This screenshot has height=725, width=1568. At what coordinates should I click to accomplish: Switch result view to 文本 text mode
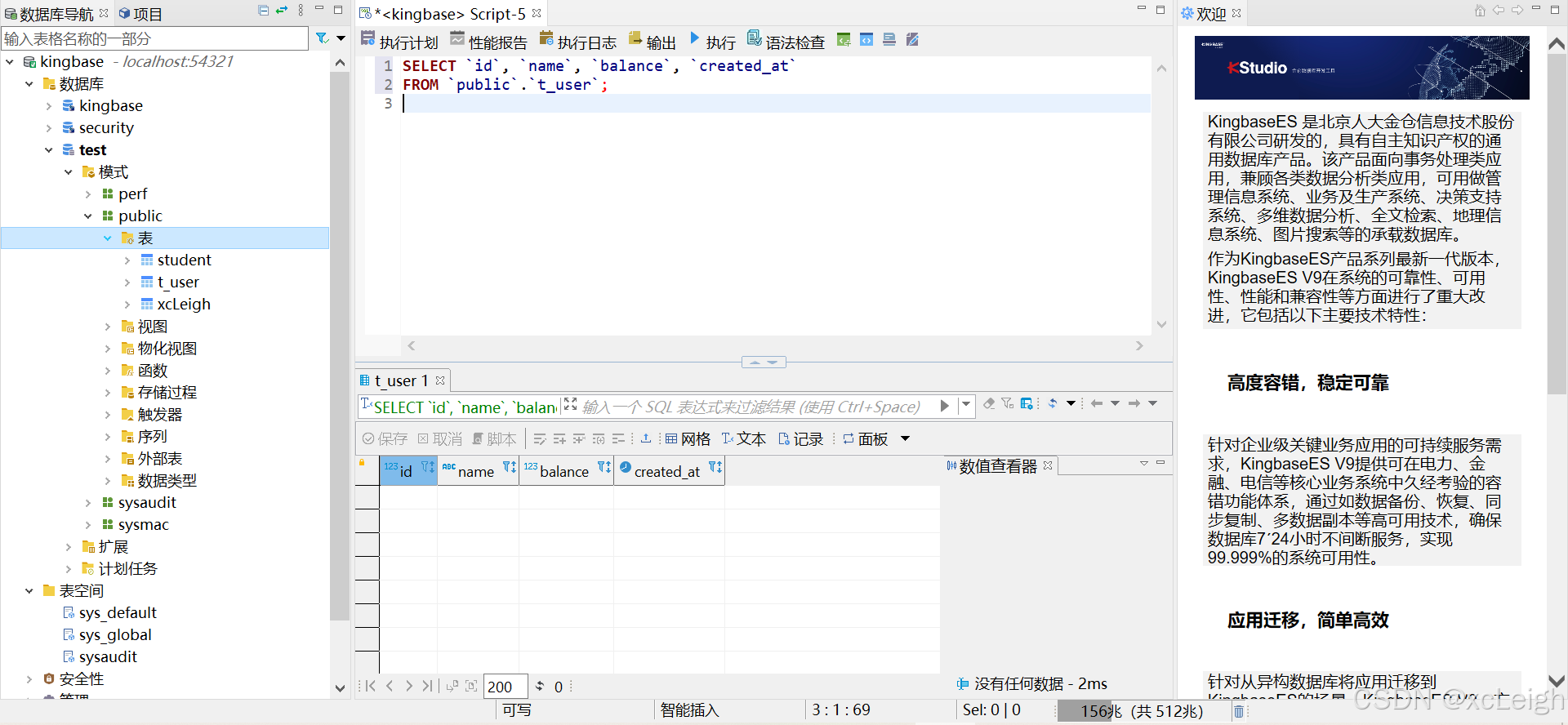click(x=743, y=439)
